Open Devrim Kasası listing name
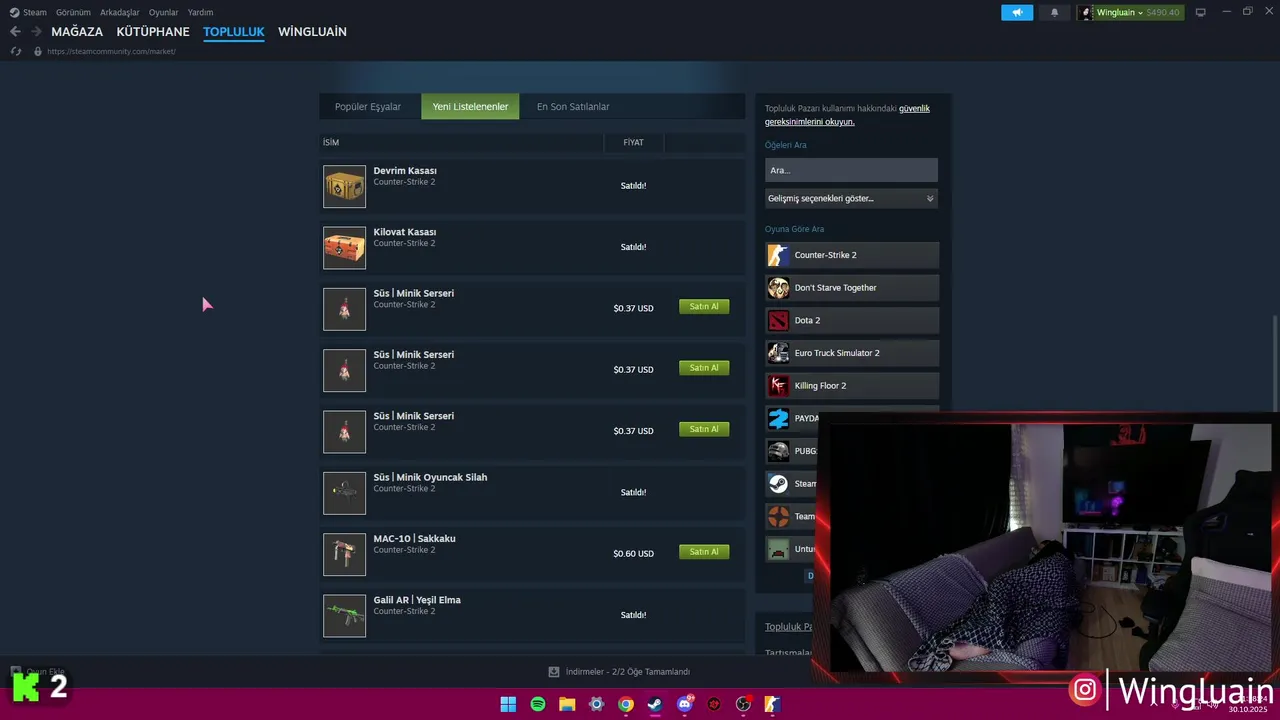 405,171
